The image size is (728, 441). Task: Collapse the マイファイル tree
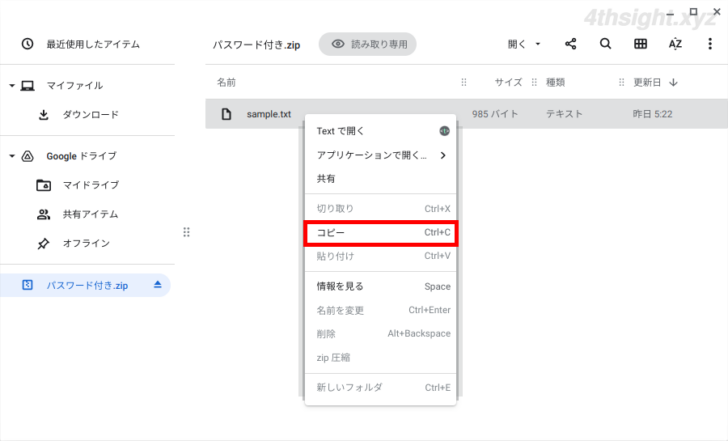[x=12, y=86]
